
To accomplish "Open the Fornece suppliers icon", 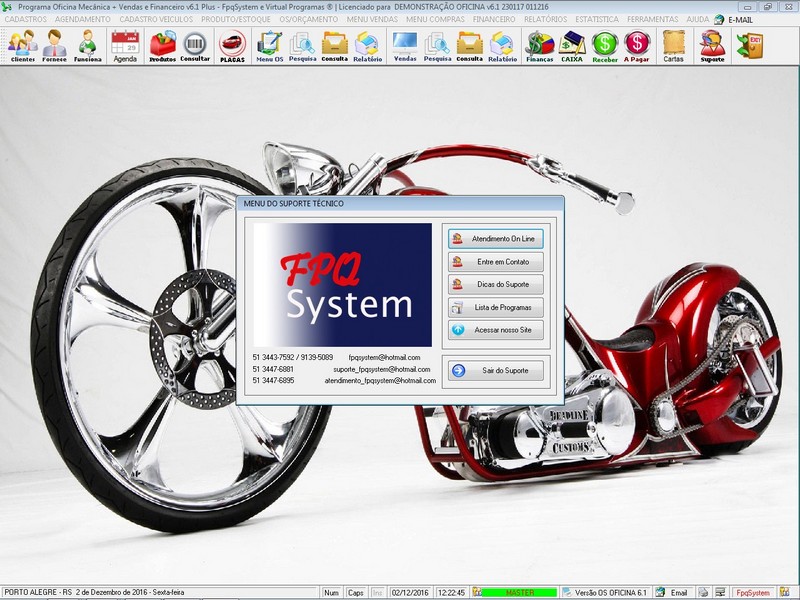I will (x=55, y=46).
